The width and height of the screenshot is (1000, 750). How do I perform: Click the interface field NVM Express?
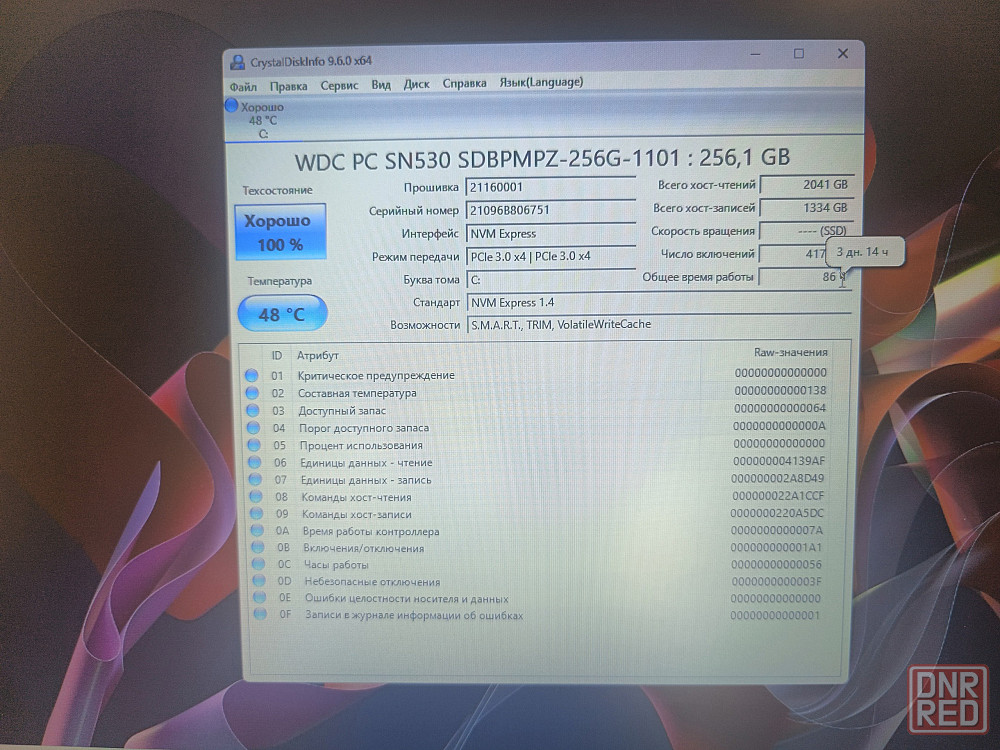tap(550, 233)
